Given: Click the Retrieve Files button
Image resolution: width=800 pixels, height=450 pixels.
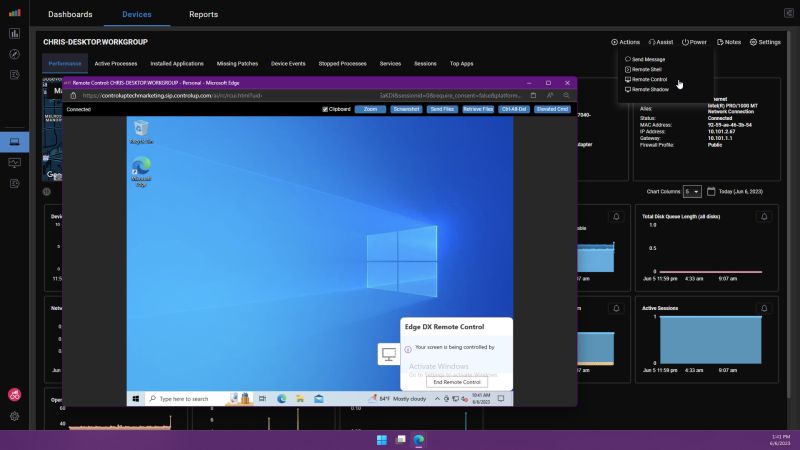Looking at the screenshot, I should click(478, 109).
